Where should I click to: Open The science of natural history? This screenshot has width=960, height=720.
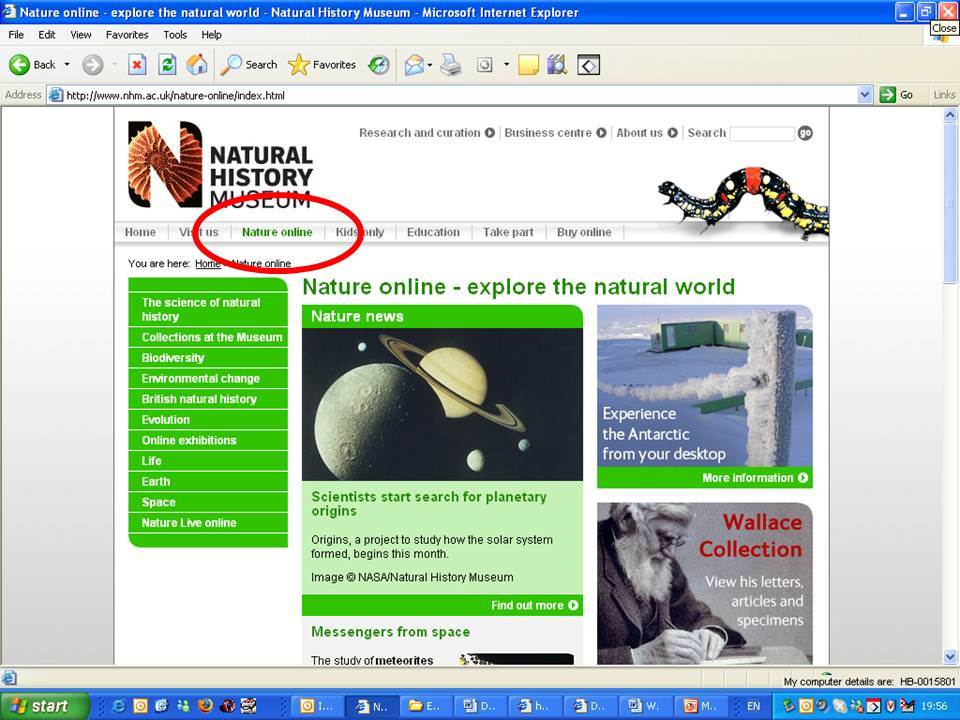pyautogui.click(x=208, y=309)
